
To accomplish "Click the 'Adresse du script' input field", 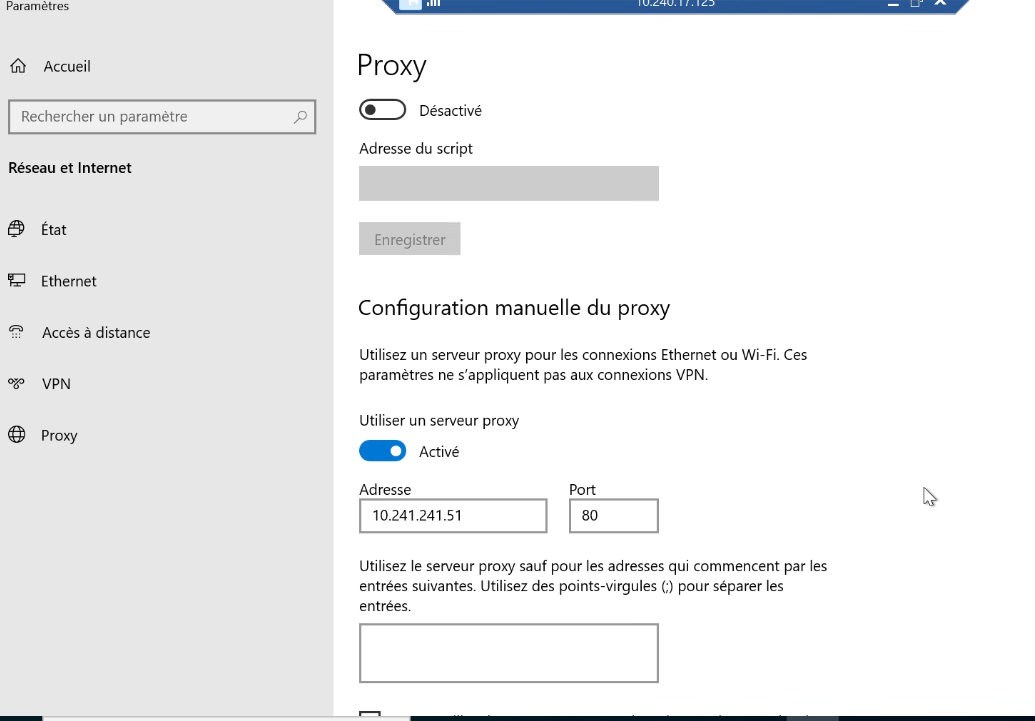I will (508, 183).
